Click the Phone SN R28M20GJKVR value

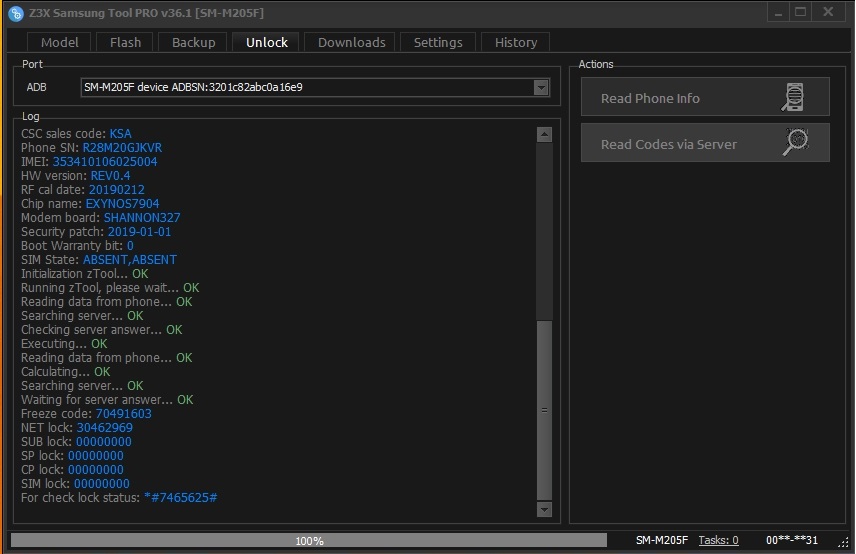point(122,148)
